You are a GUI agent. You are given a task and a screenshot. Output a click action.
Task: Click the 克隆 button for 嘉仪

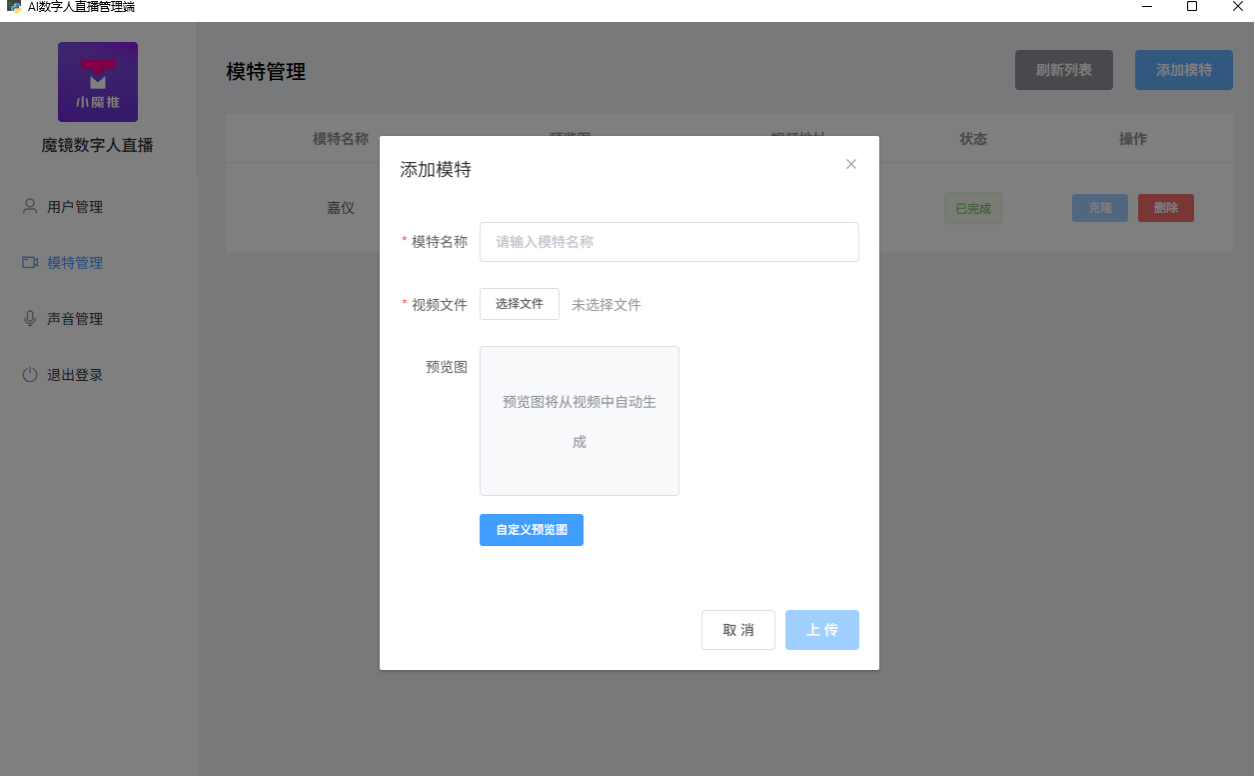(1099, 208)
